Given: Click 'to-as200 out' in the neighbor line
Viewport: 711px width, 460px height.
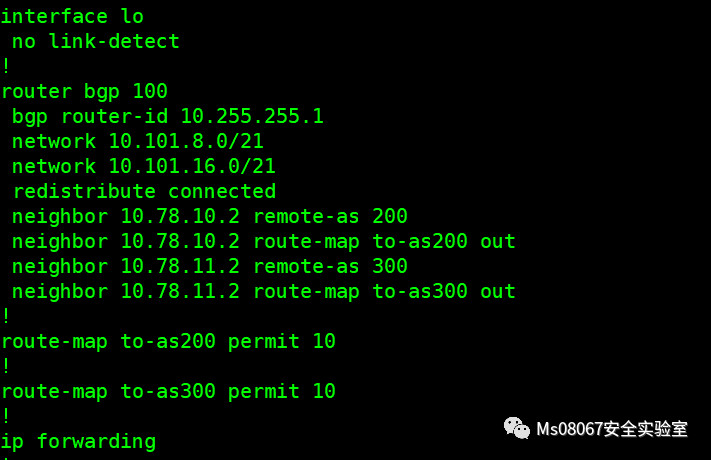Looking at the screenshot, I should coord(444,241).
